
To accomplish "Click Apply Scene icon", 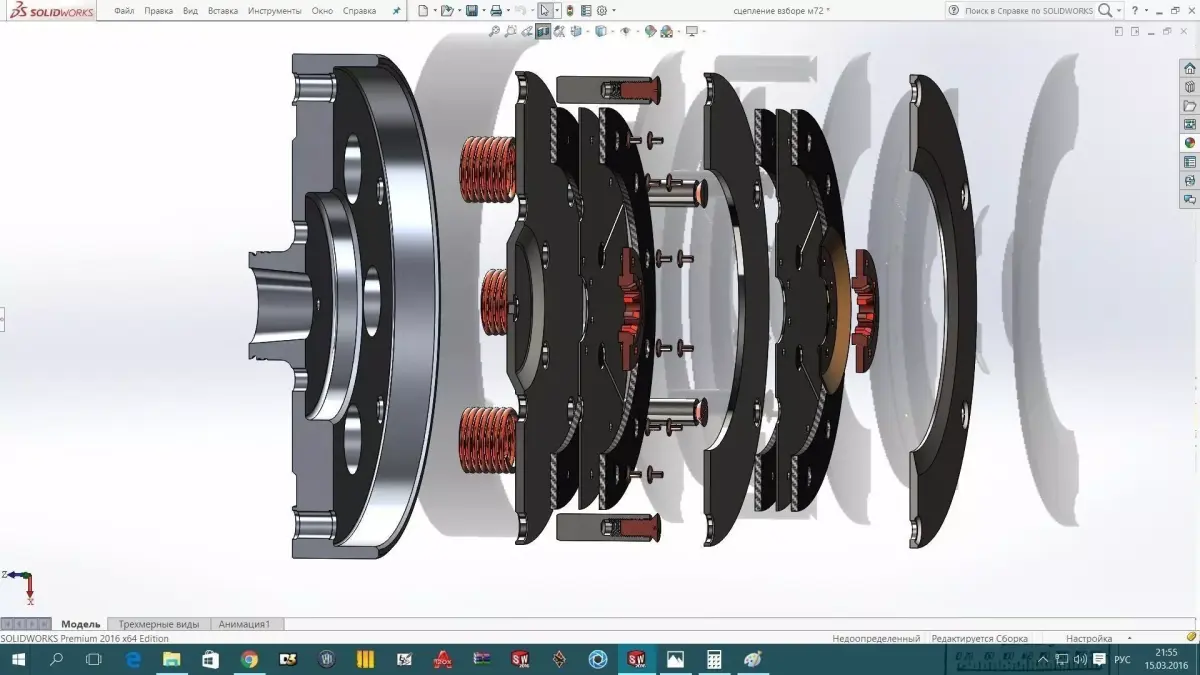I will (x=666, y=32).
